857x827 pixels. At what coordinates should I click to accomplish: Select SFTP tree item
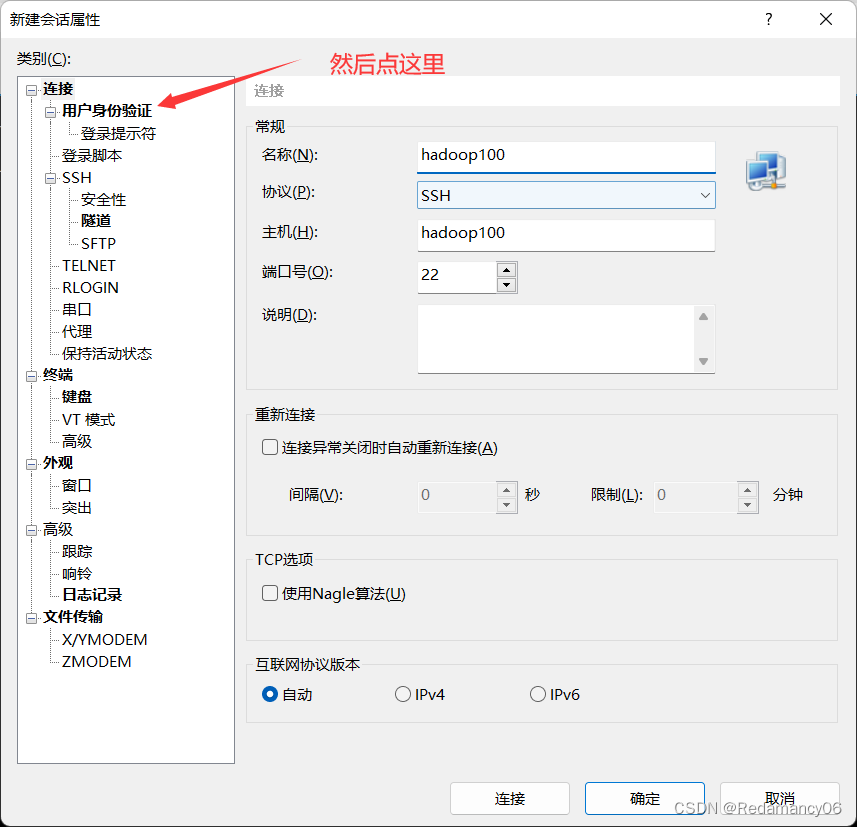[x=98, y=243]
